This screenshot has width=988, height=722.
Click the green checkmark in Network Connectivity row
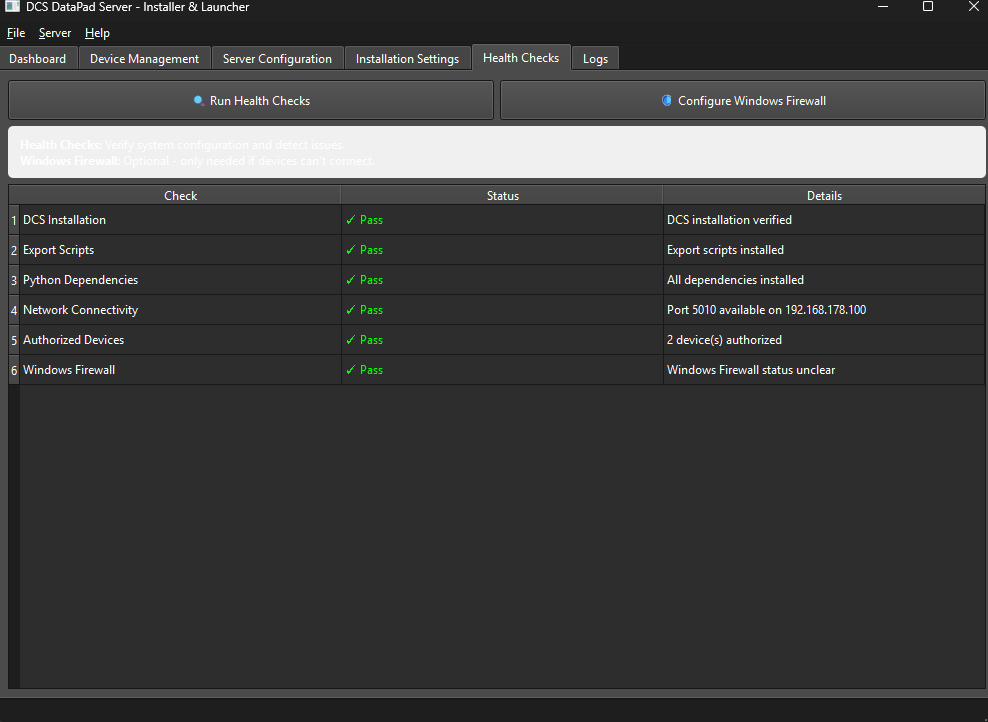point(351,310)
